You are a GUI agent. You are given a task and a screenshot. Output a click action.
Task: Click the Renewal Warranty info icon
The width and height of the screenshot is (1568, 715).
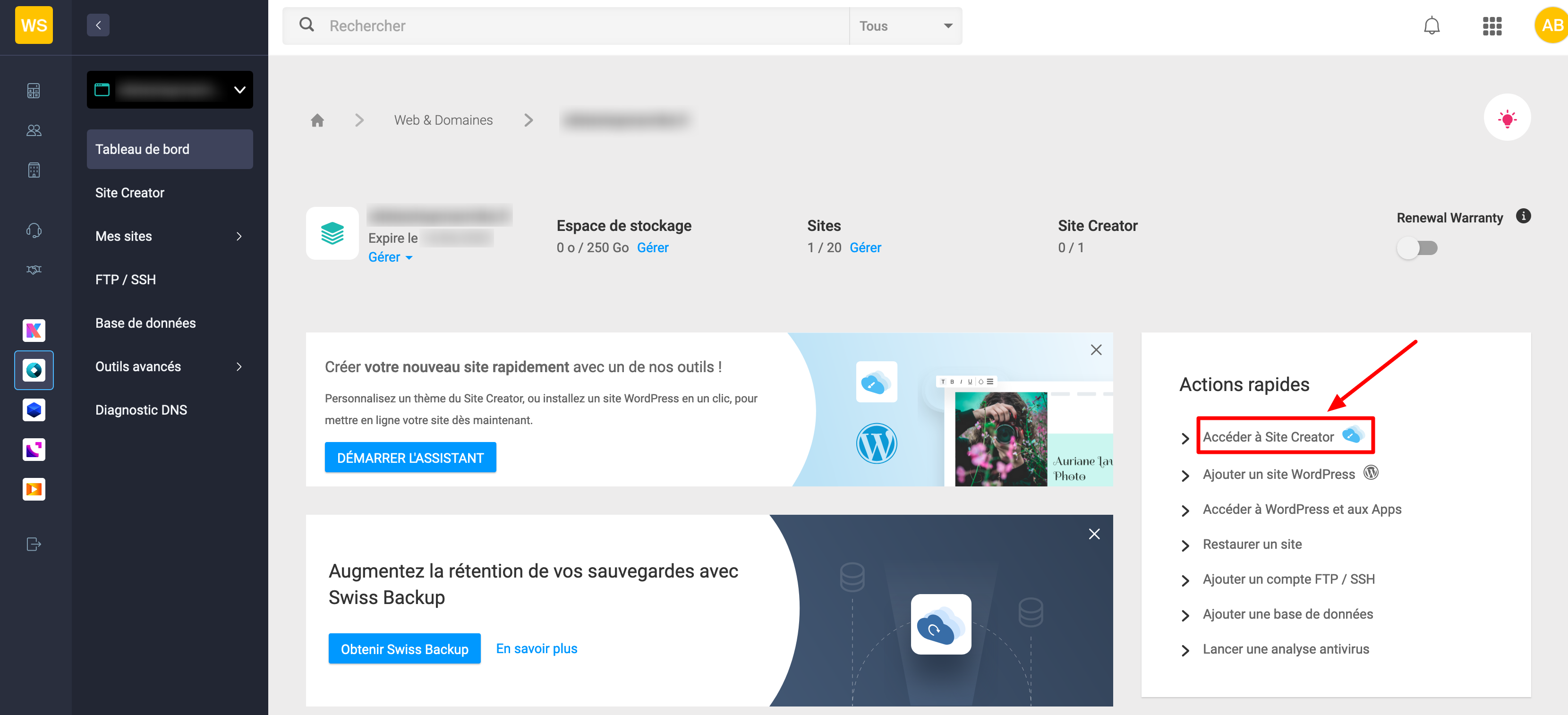pyautogui.click(x=1523, y=216)
